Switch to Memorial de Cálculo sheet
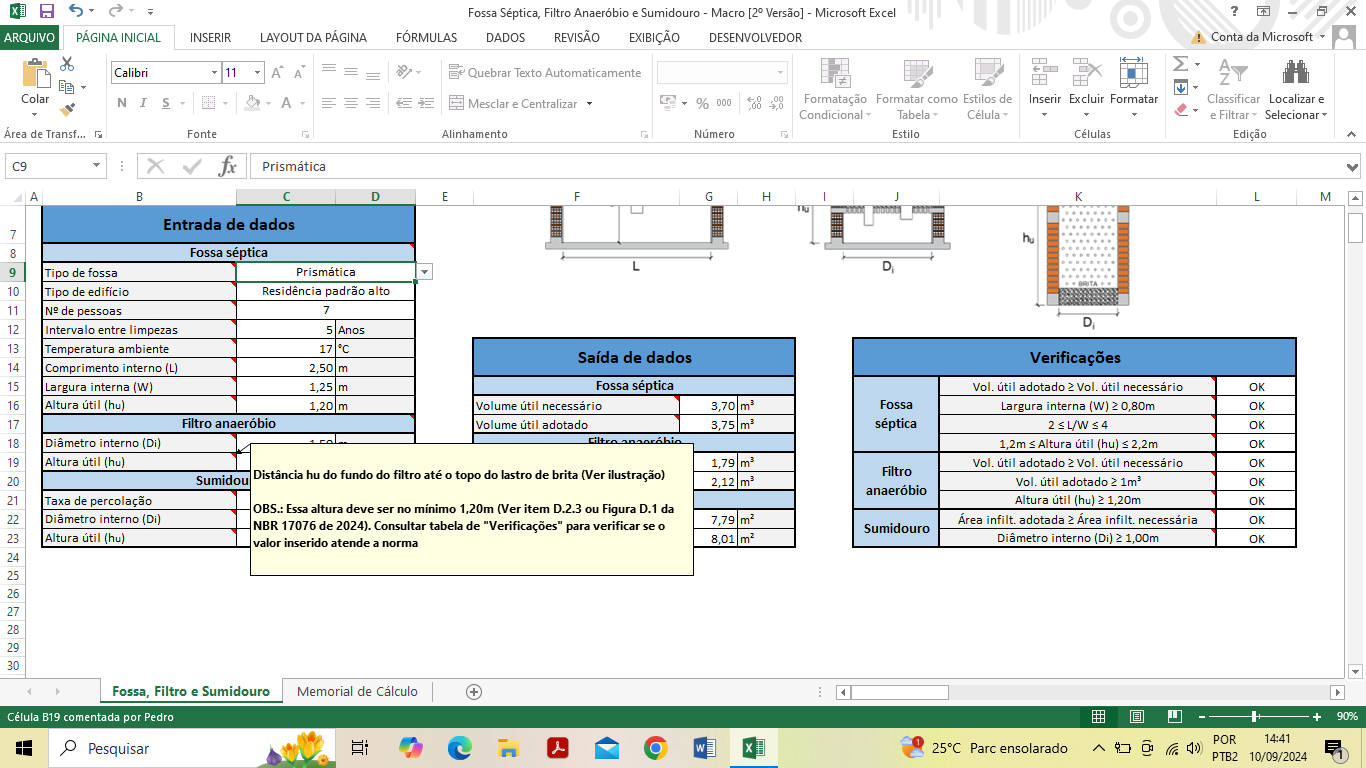Screen dimensions: 1366x768 pyautogui.click(x=357, y=692)
